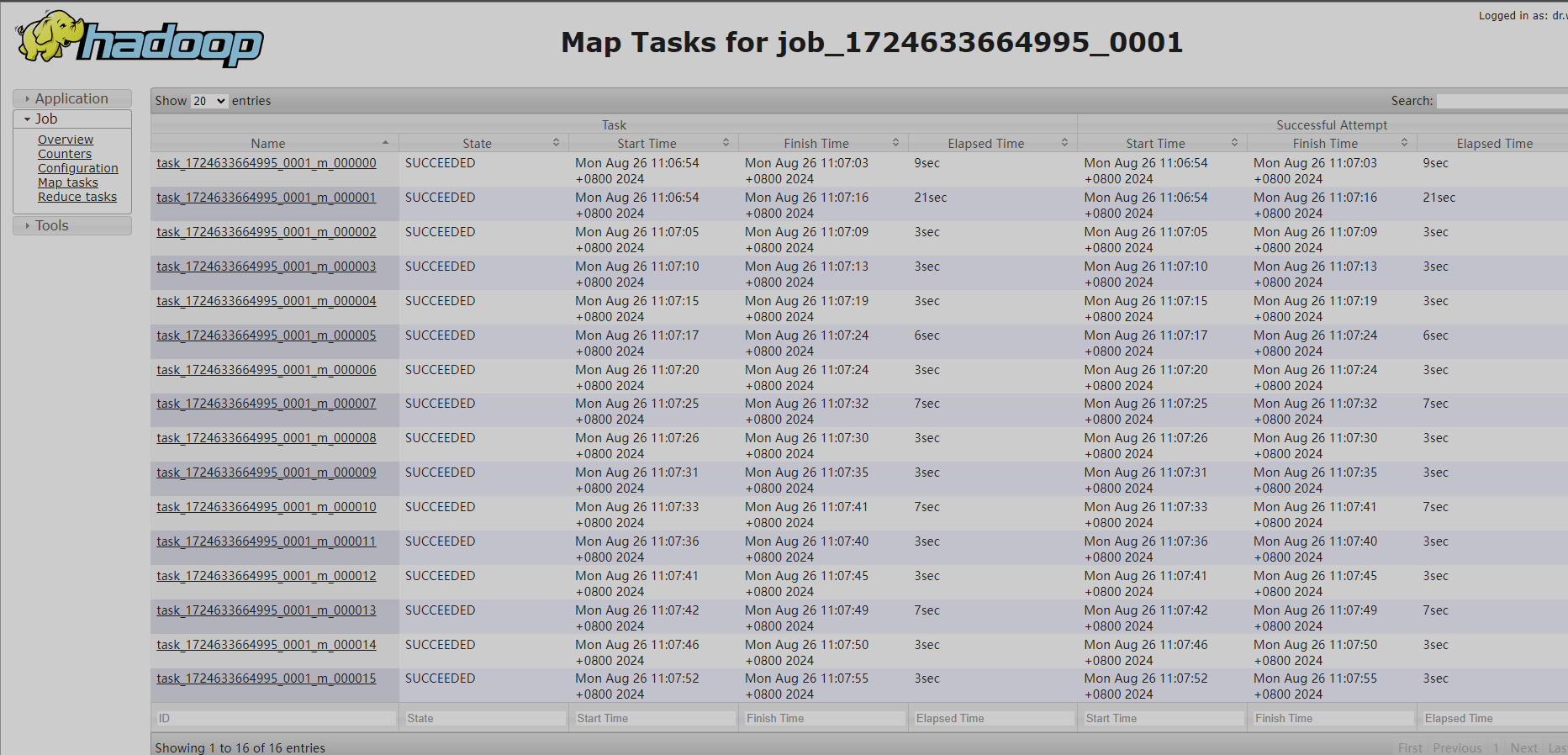Open task_1724633664995_0001_m_000012 link

point(267,576)
